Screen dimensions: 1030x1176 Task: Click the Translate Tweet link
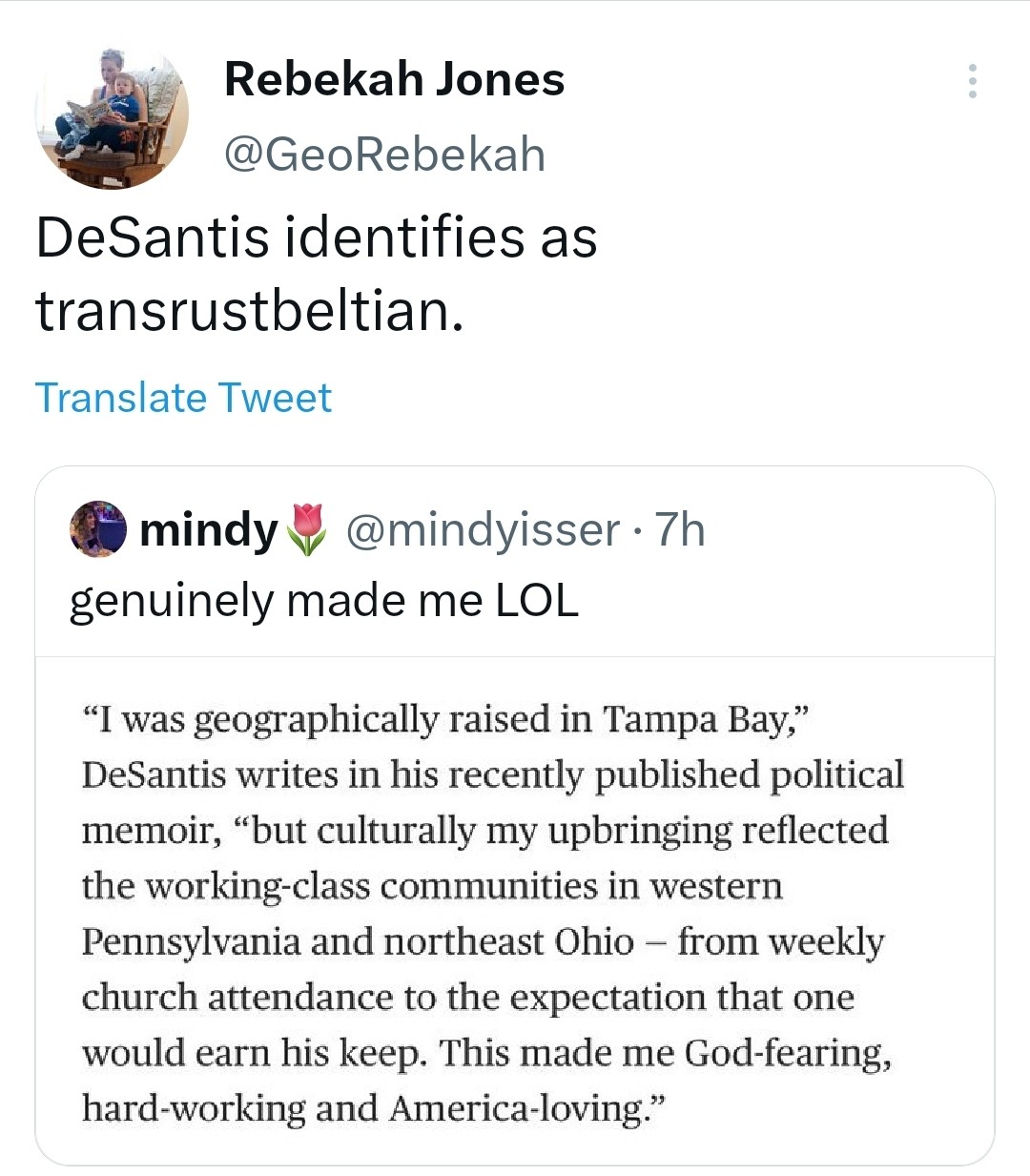(183, 398)
